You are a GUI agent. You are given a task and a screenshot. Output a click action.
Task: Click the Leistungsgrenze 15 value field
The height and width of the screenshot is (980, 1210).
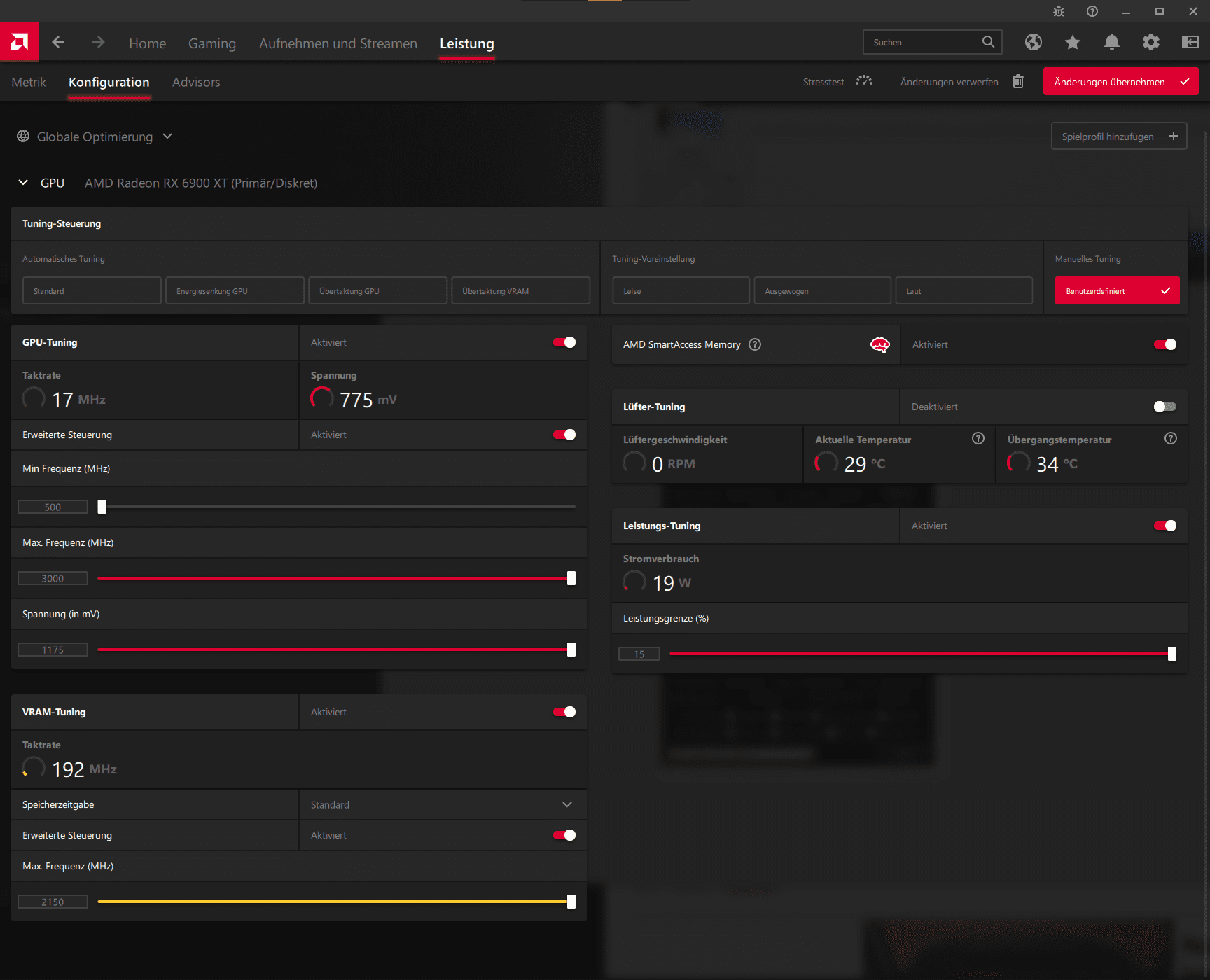pyautogui.click(x=639, y=654)
